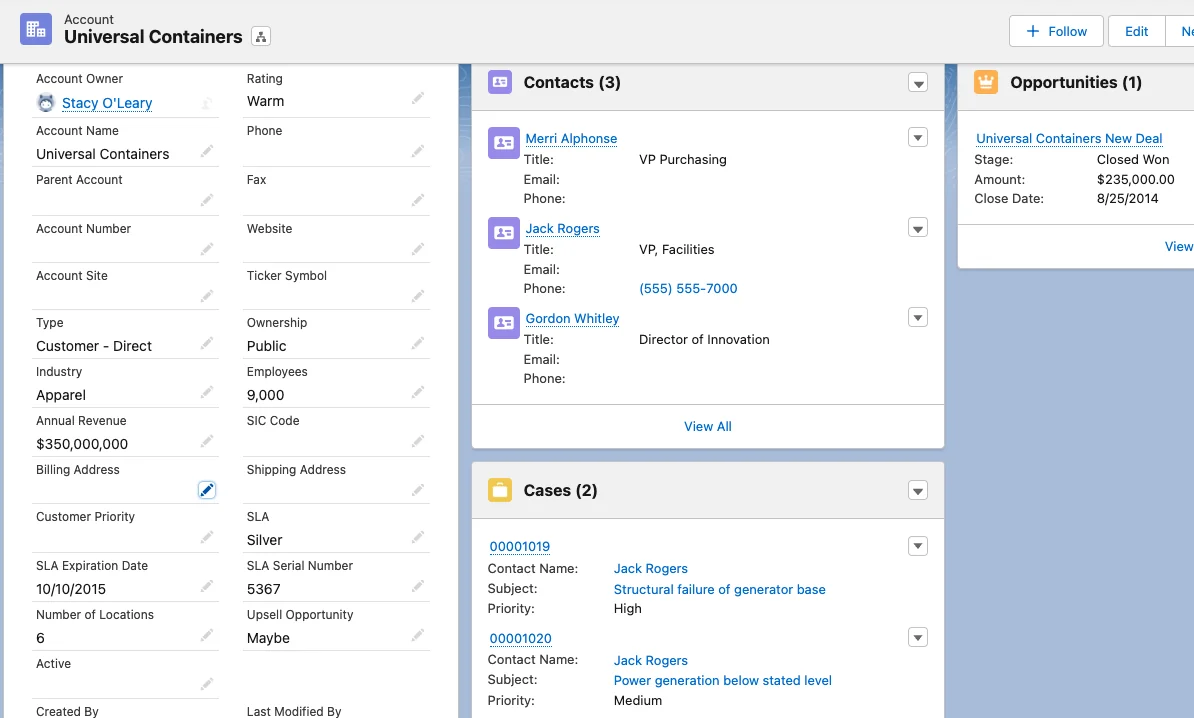The image size is (1194, 718).
Task: Click Stacy O'Leary avatar image
Action: pos(46,103)
